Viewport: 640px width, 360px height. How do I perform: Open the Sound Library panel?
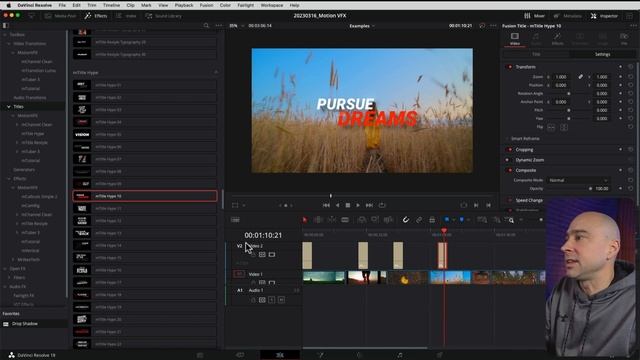[x=164, y=16]
